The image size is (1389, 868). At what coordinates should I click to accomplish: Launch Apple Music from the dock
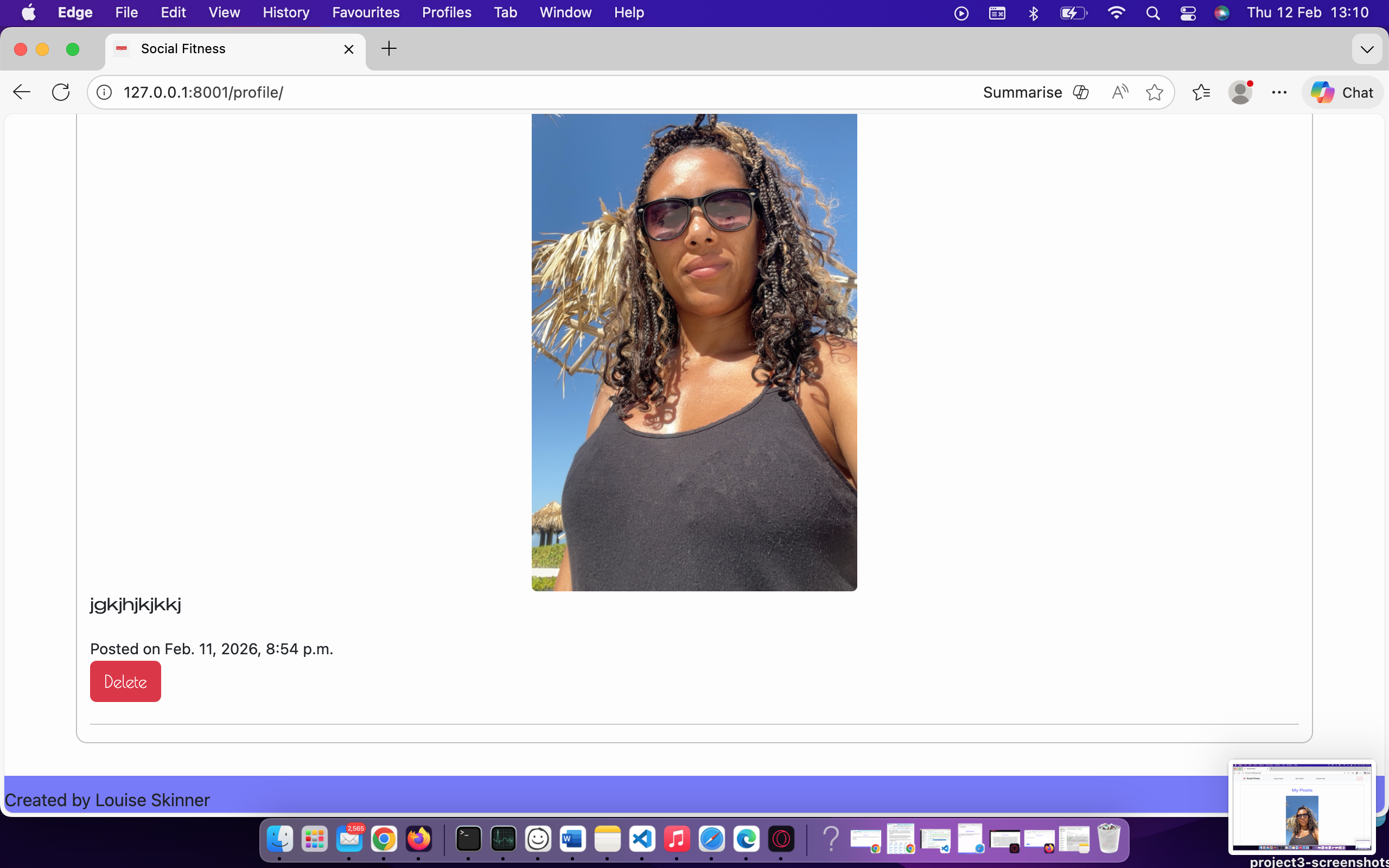pyautogui.click(x=676, y=839)
